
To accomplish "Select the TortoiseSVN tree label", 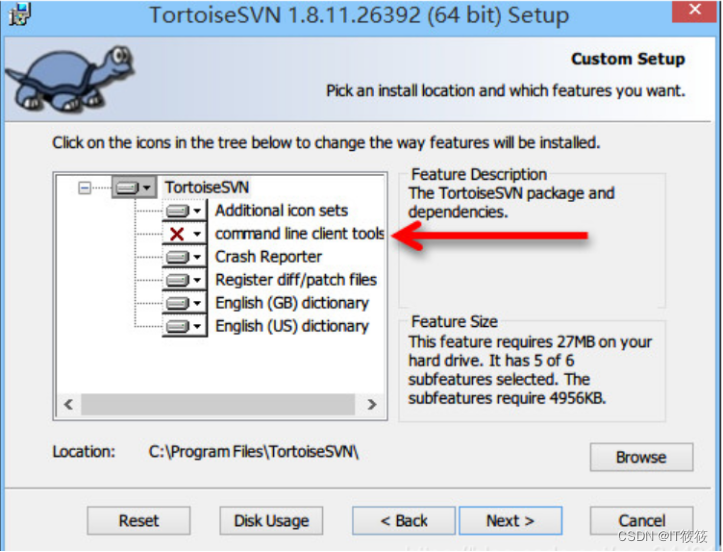I will coord(207,188).
